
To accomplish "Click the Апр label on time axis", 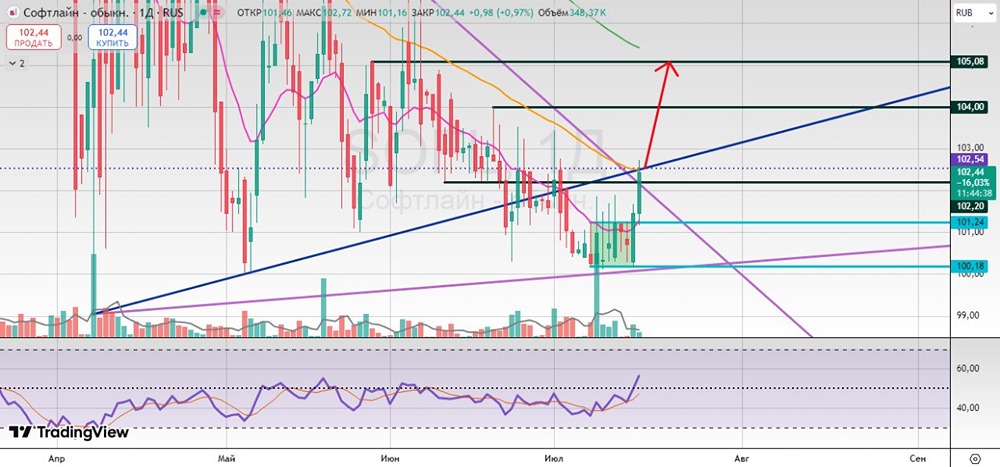I will tap(56, 458).
